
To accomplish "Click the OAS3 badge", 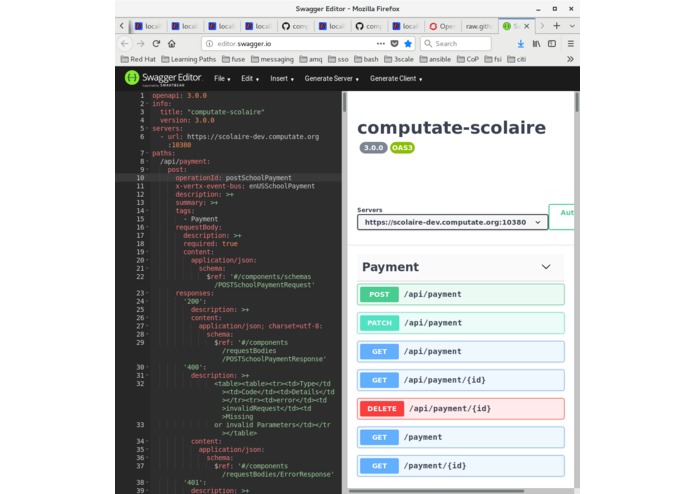I will point(402,148).
